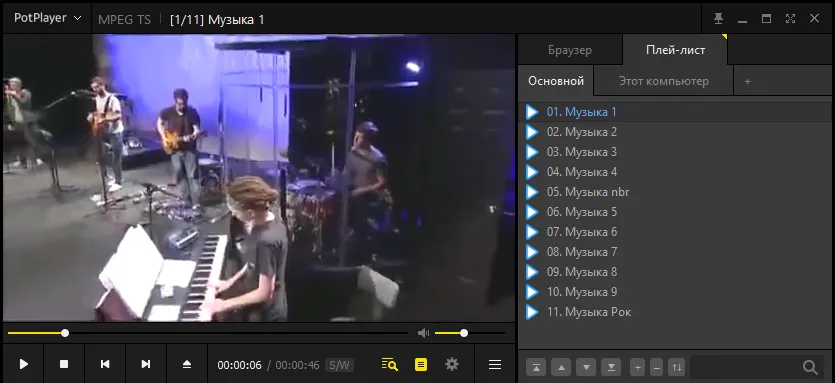
Task: Open the playlist search icon in the control bar
Action: pos(390,365)
